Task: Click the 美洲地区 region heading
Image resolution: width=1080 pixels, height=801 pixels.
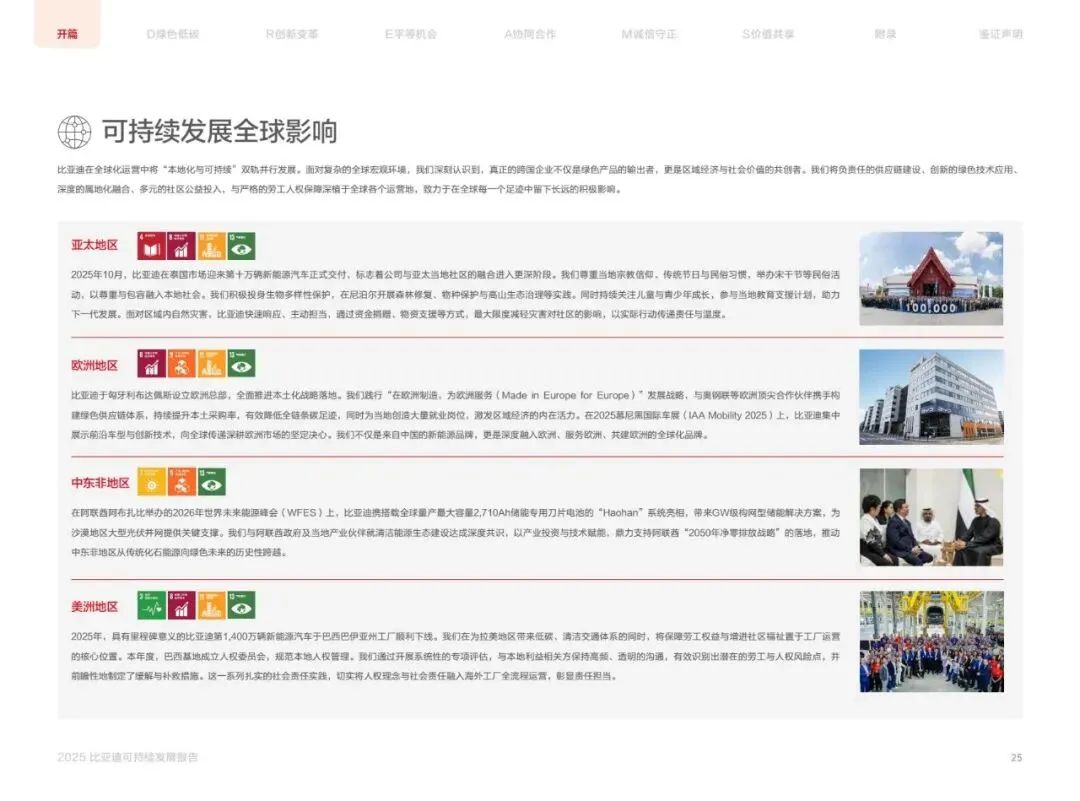Action: point(94,607)
